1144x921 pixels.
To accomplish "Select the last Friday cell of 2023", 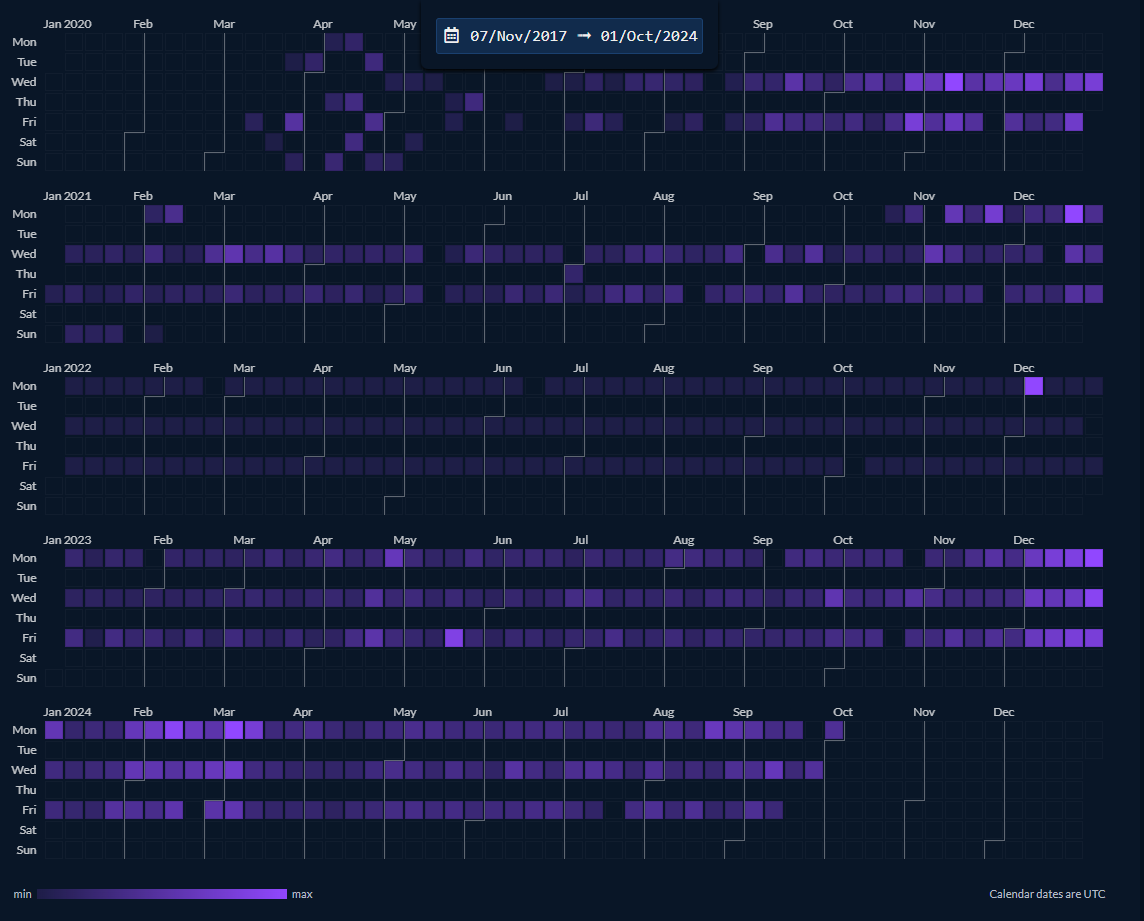I will [x=1094, y=638].
